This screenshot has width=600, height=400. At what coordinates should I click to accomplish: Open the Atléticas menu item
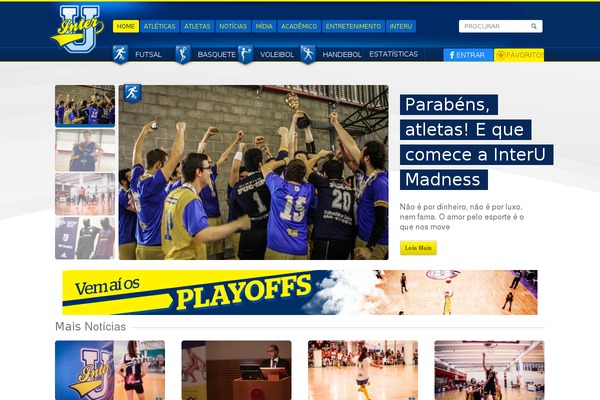click(x=160, y=26)
